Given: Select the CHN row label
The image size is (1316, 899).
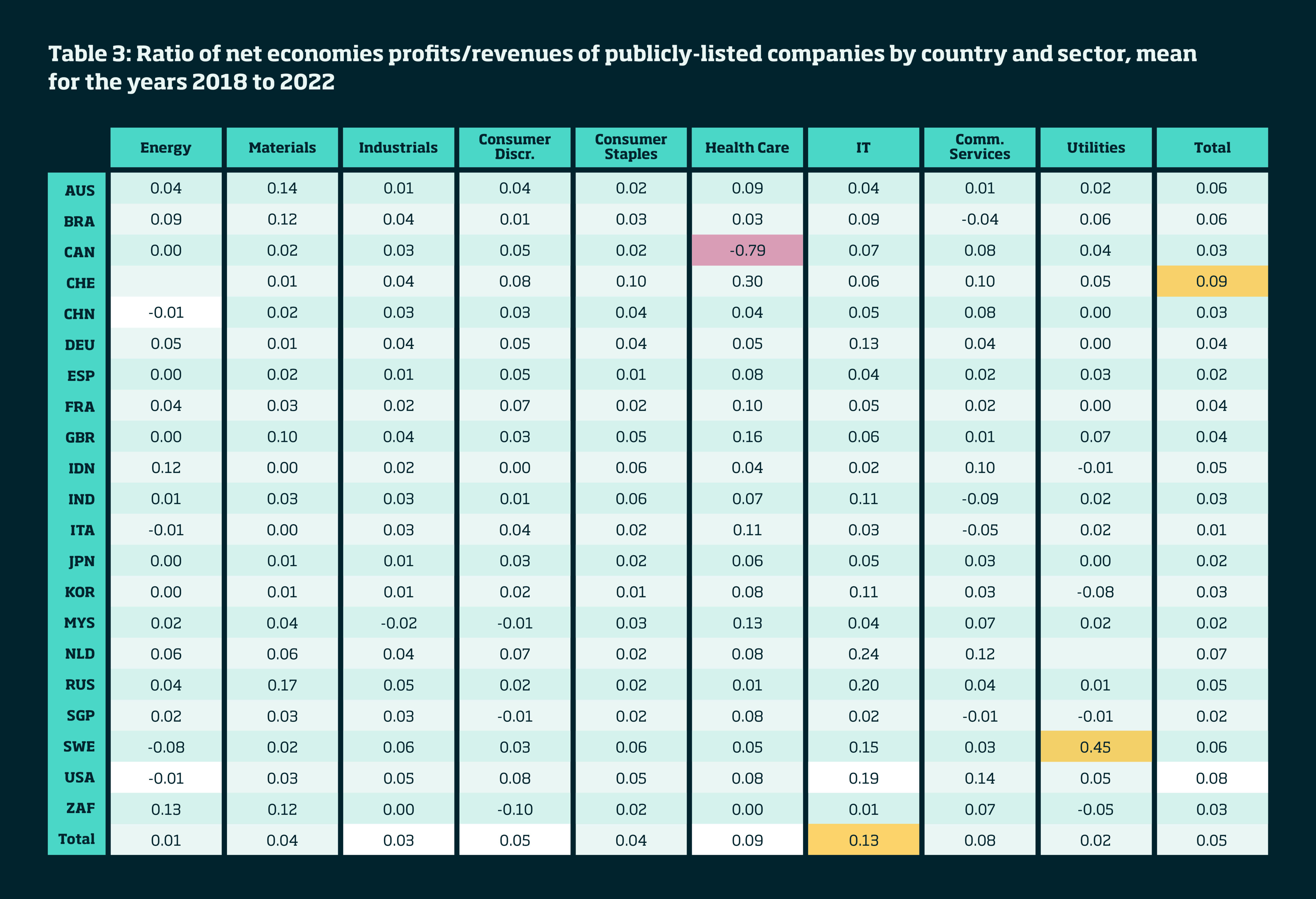Looking at the screenshot, I should [x=79, y=314].
